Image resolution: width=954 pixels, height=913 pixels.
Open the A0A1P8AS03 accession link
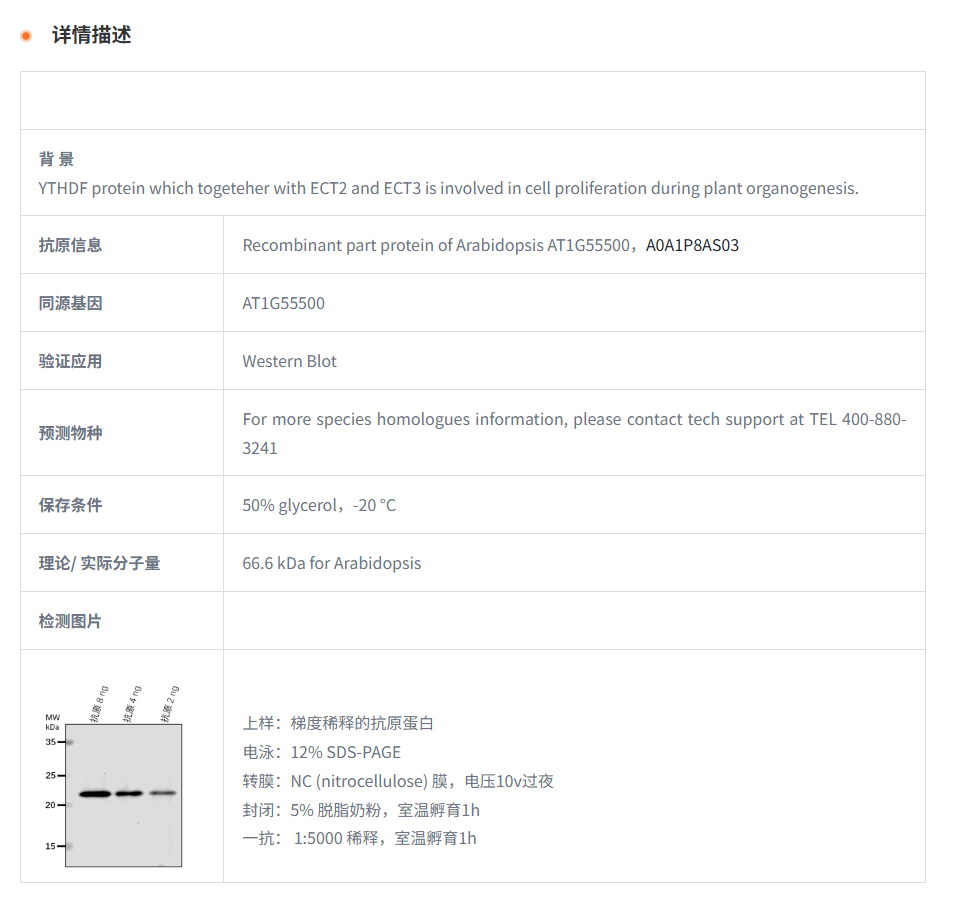click(x=692, y=245)
